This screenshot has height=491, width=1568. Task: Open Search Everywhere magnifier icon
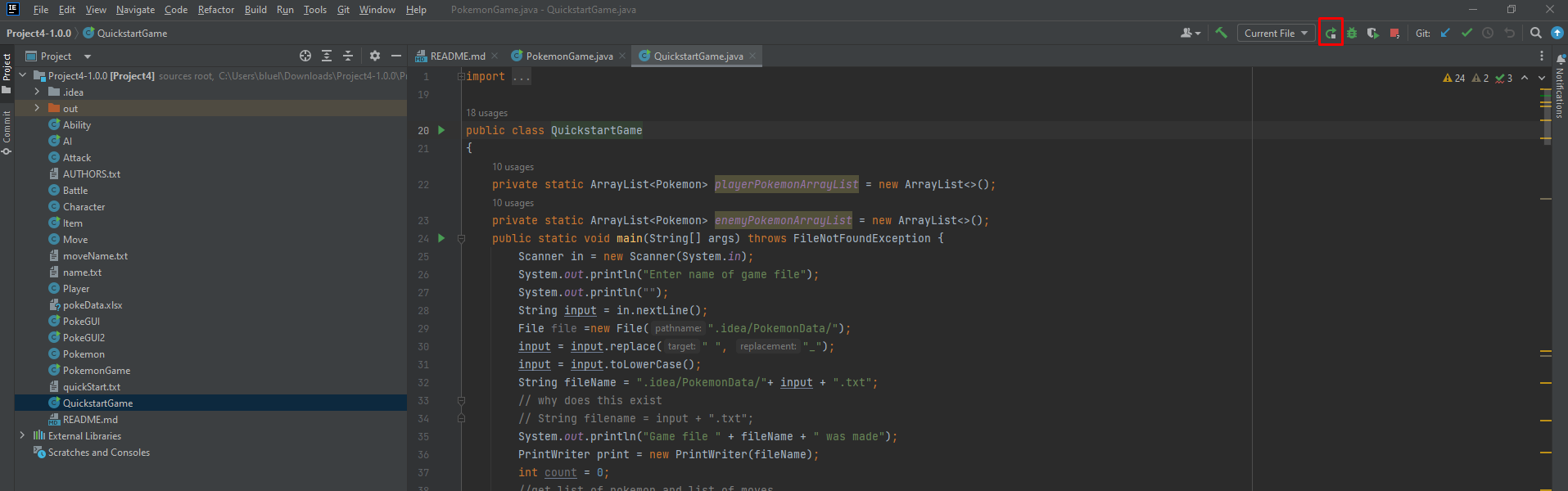(1536, 34)
